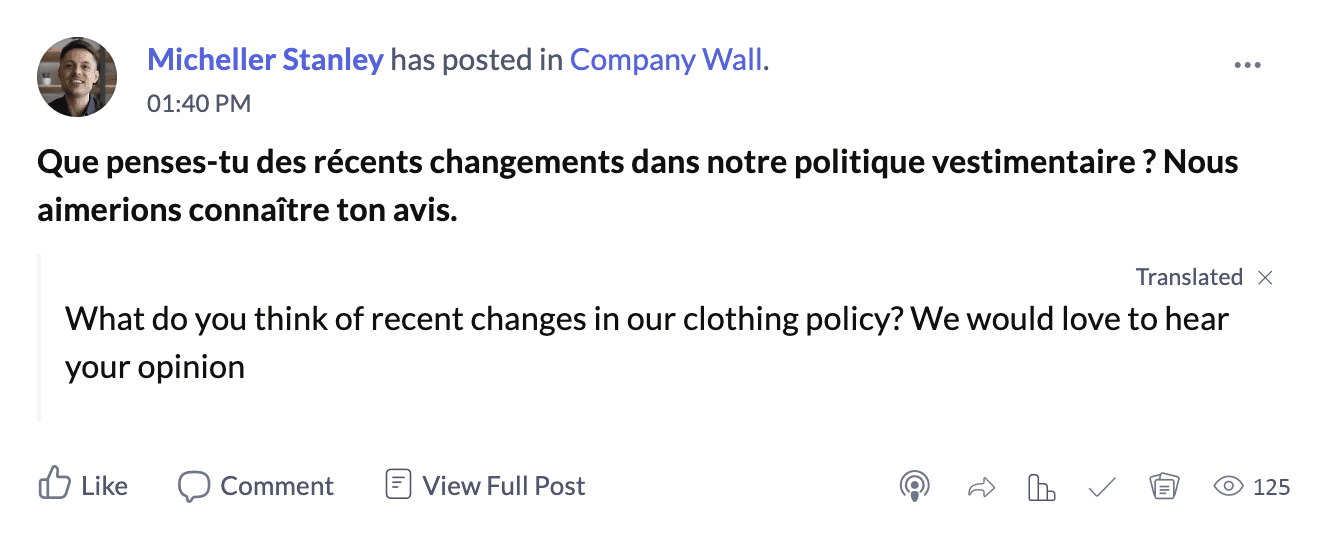
Task: Click the 125 view count
Action: (x=1271, y=487)
